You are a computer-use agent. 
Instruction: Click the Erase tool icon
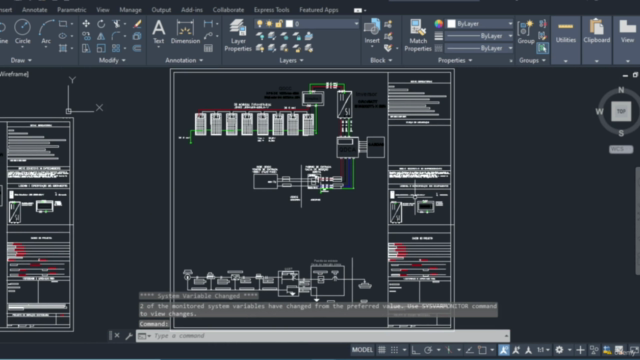point(137,24)
